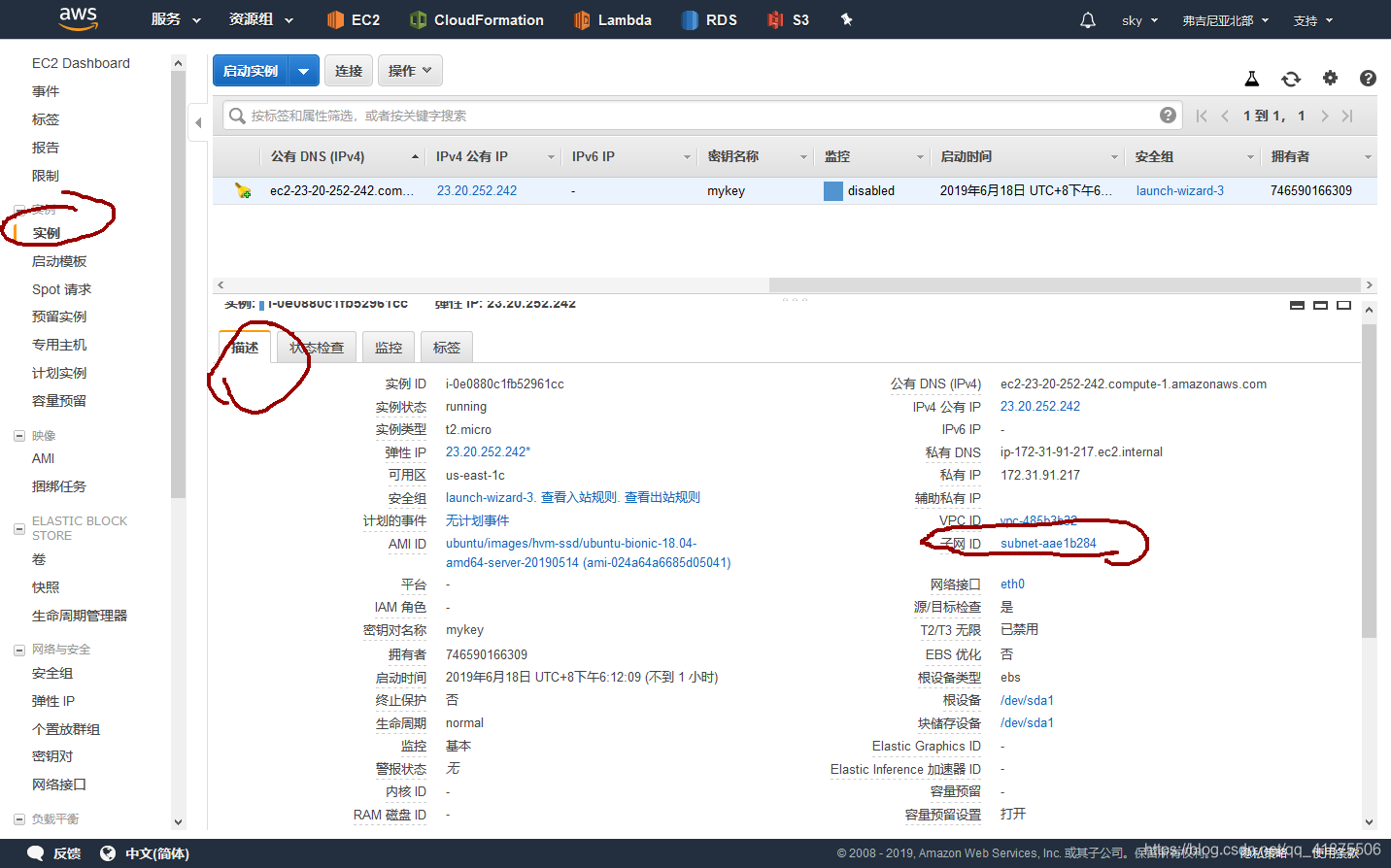This screenshot has height=868, width=1391.
Task: Open the CloudFormation service shortcut
Action: pyautogui.click(x=476, y=19)
